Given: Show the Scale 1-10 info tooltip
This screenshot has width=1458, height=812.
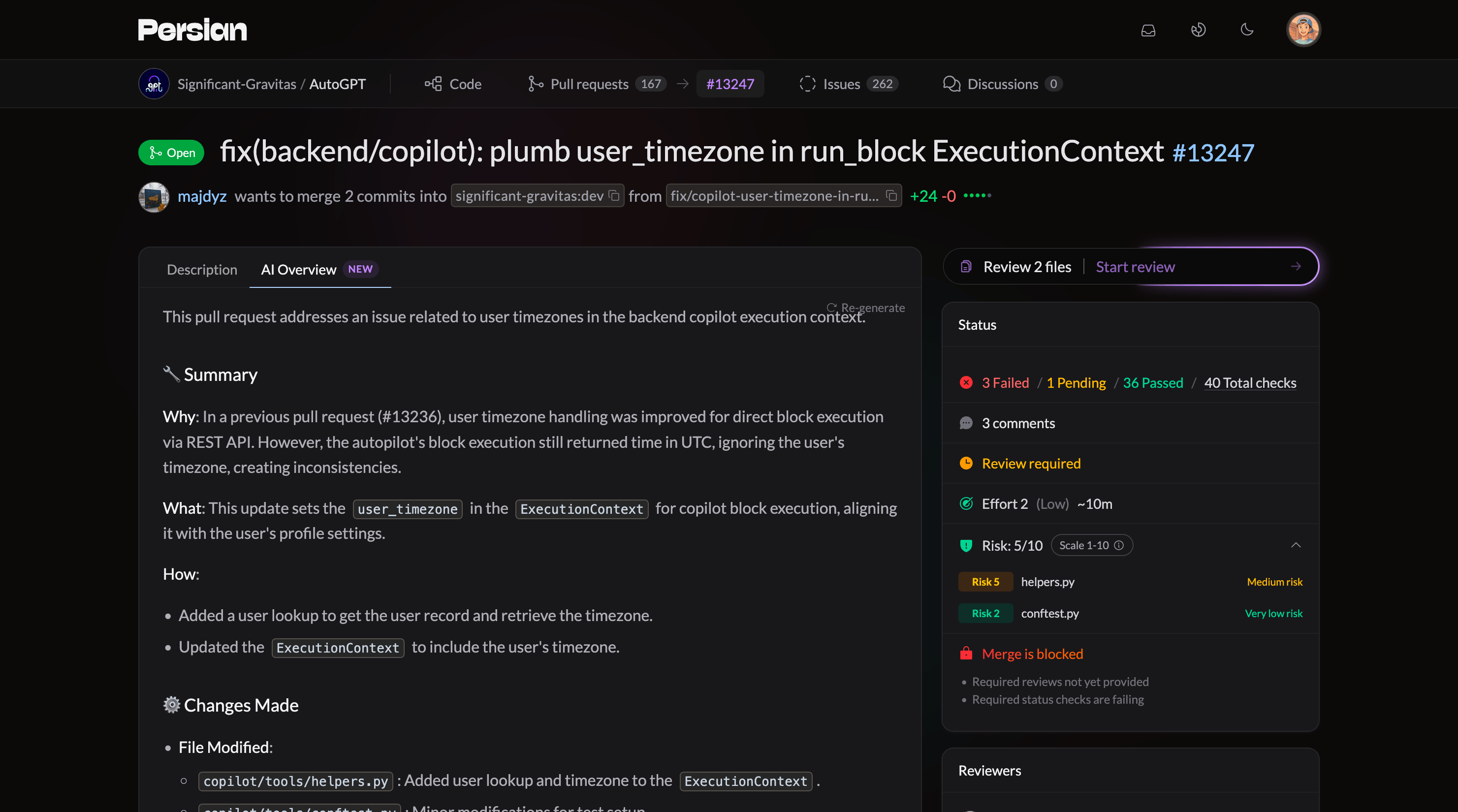Looking at the screenshot, I should pos(1119,545).
